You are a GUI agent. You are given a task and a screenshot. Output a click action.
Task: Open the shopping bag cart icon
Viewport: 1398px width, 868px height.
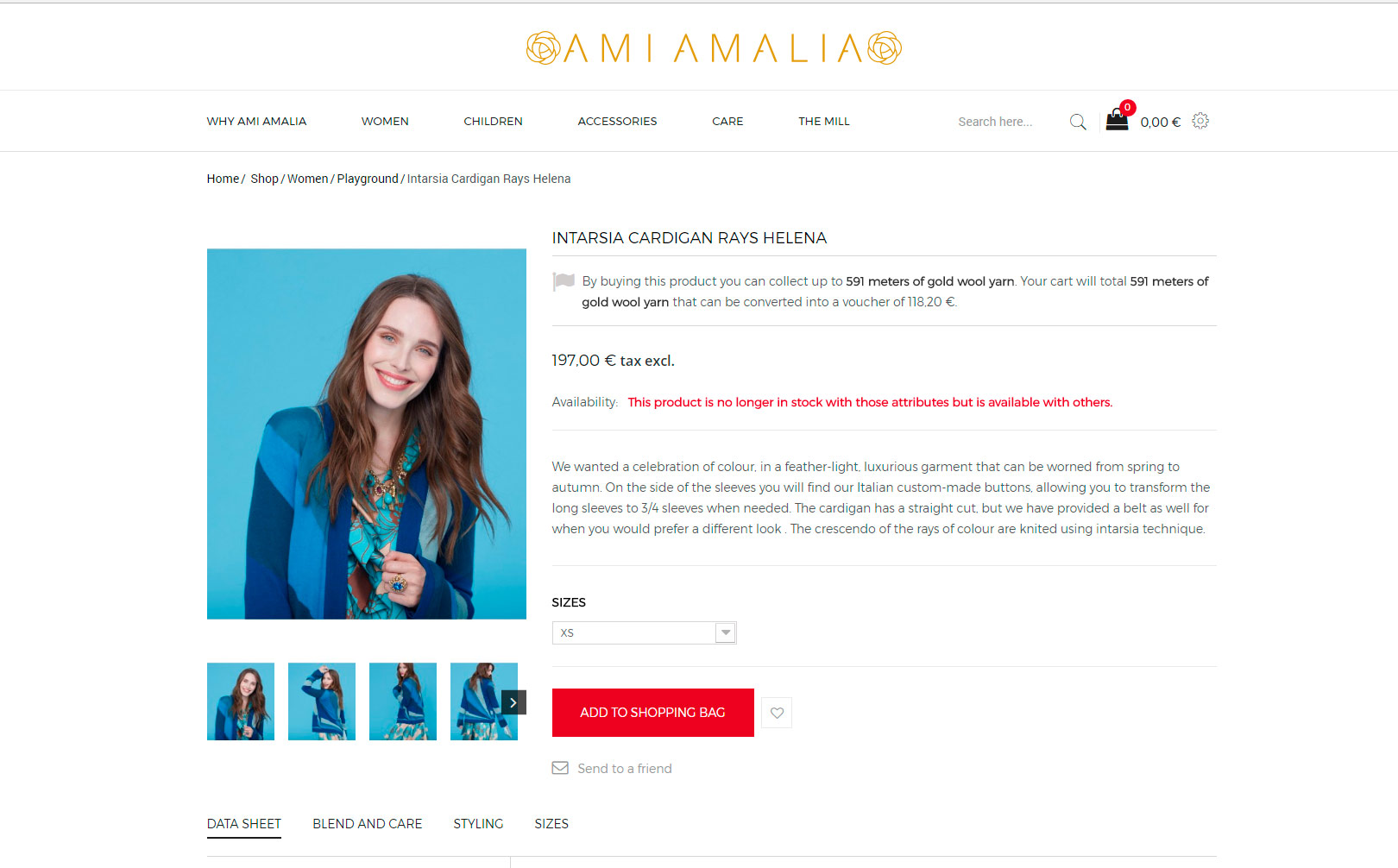(x=1117, y=120)
